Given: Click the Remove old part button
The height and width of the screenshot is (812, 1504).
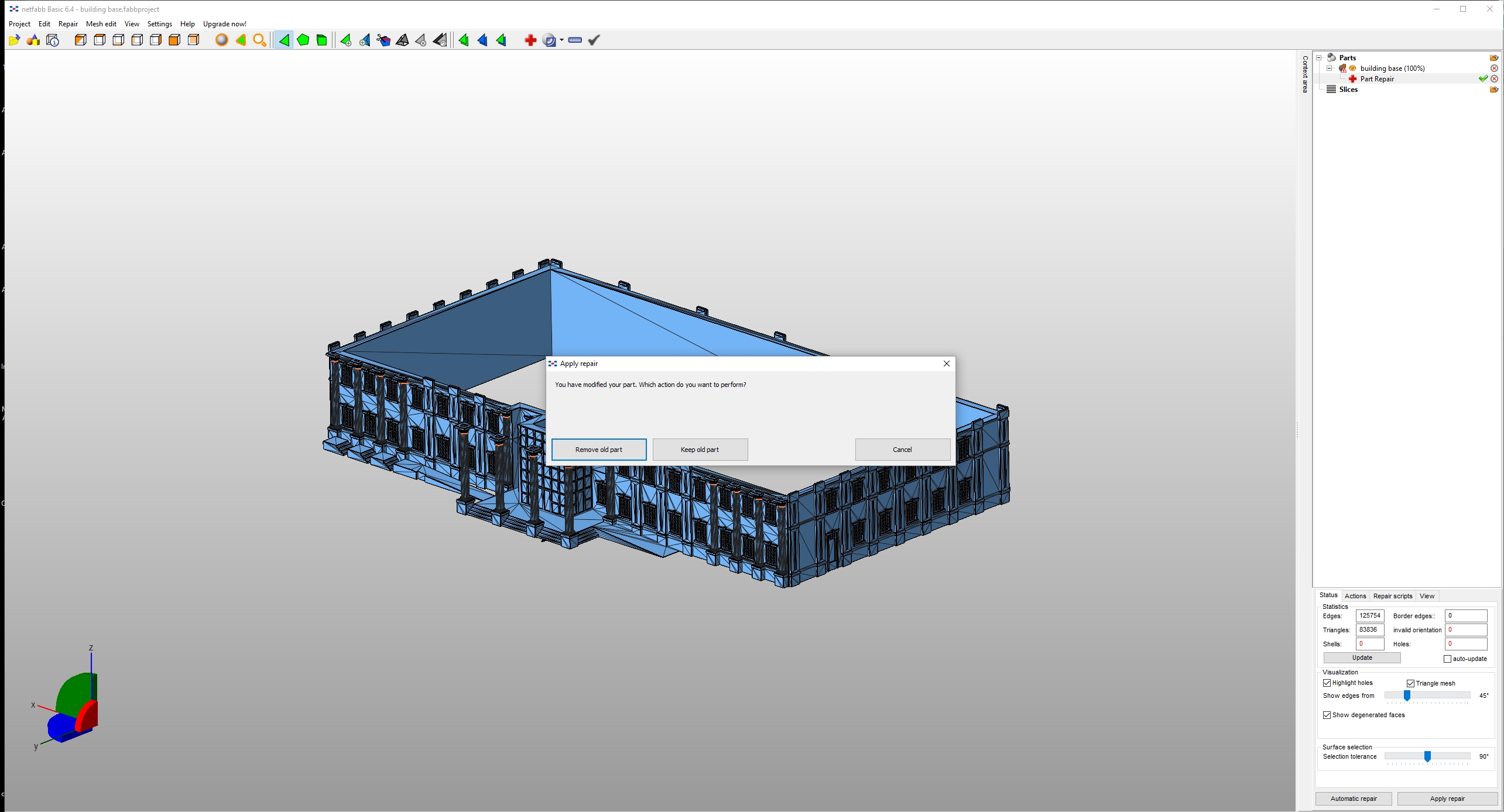Looking at the screenshot, I should (x=599, y=450).
